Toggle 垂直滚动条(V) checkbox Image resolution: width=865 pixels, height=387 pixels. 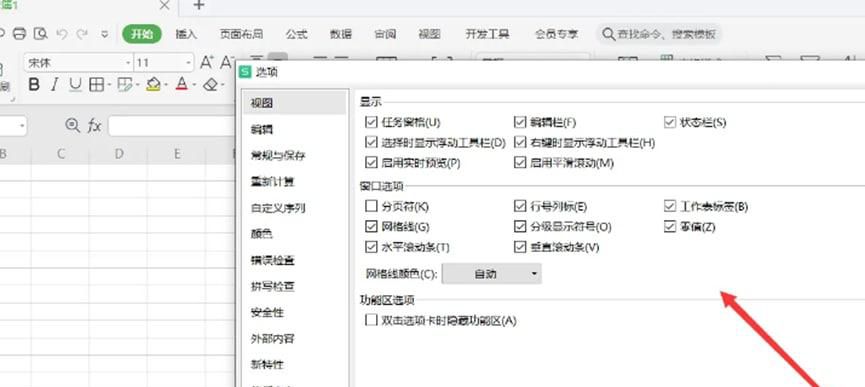coord(520,247)
